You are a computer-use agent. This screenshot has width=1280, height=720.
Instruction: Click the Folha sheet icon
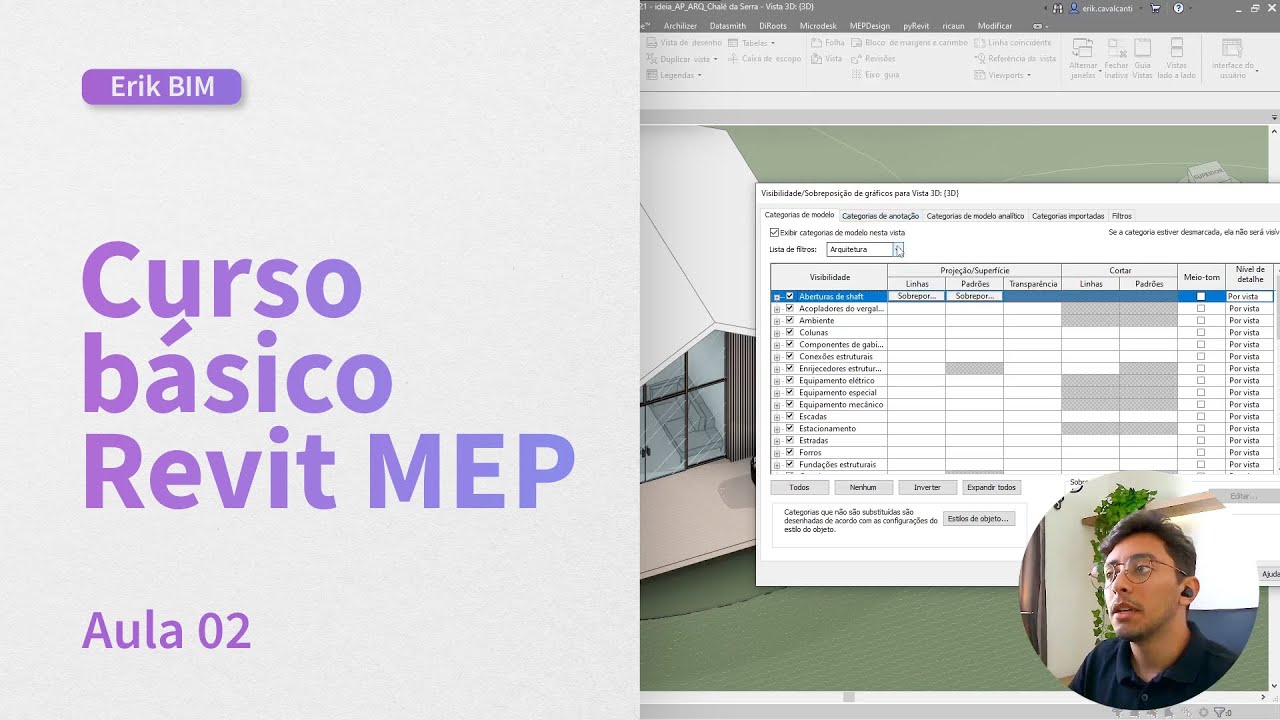pyautogui.click(x=816, y=43)
